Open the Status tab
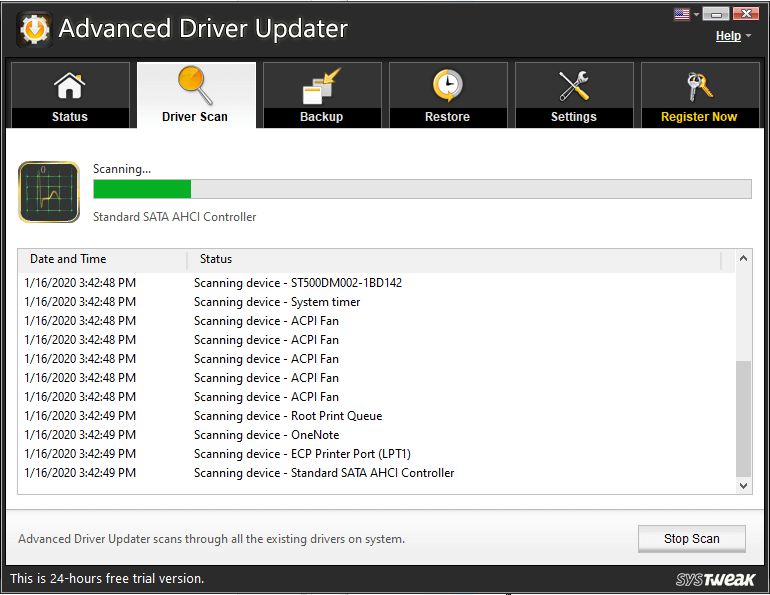 70,95
